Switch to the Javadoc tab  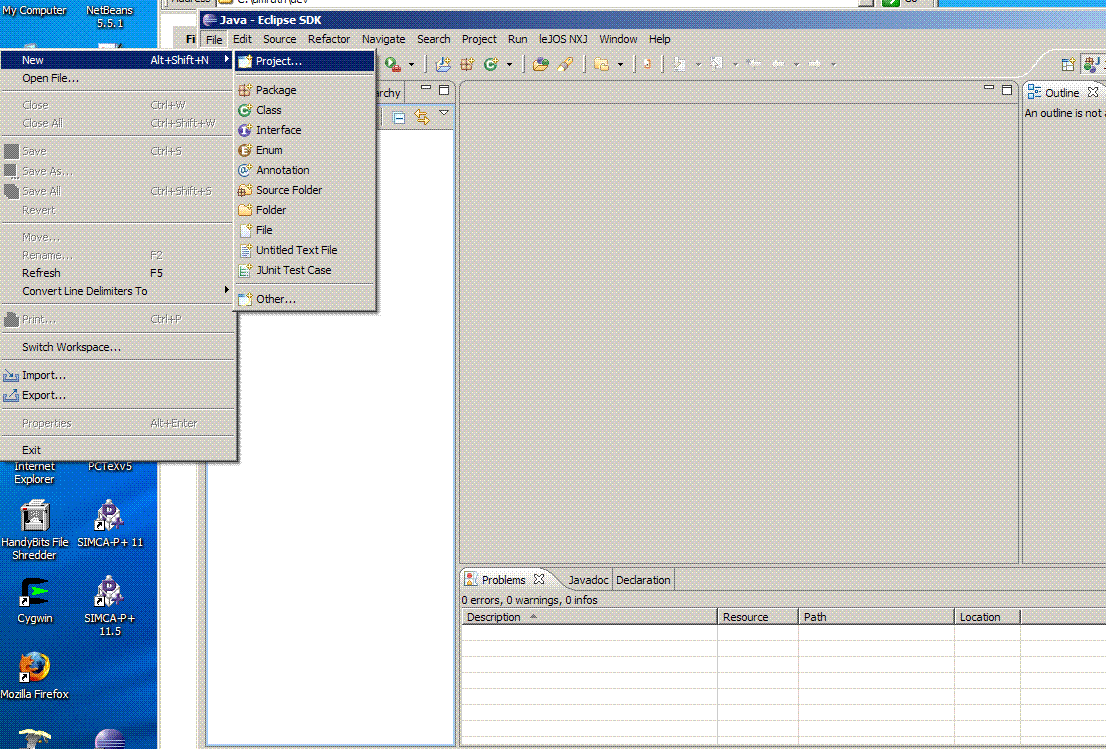click(588, 580)
